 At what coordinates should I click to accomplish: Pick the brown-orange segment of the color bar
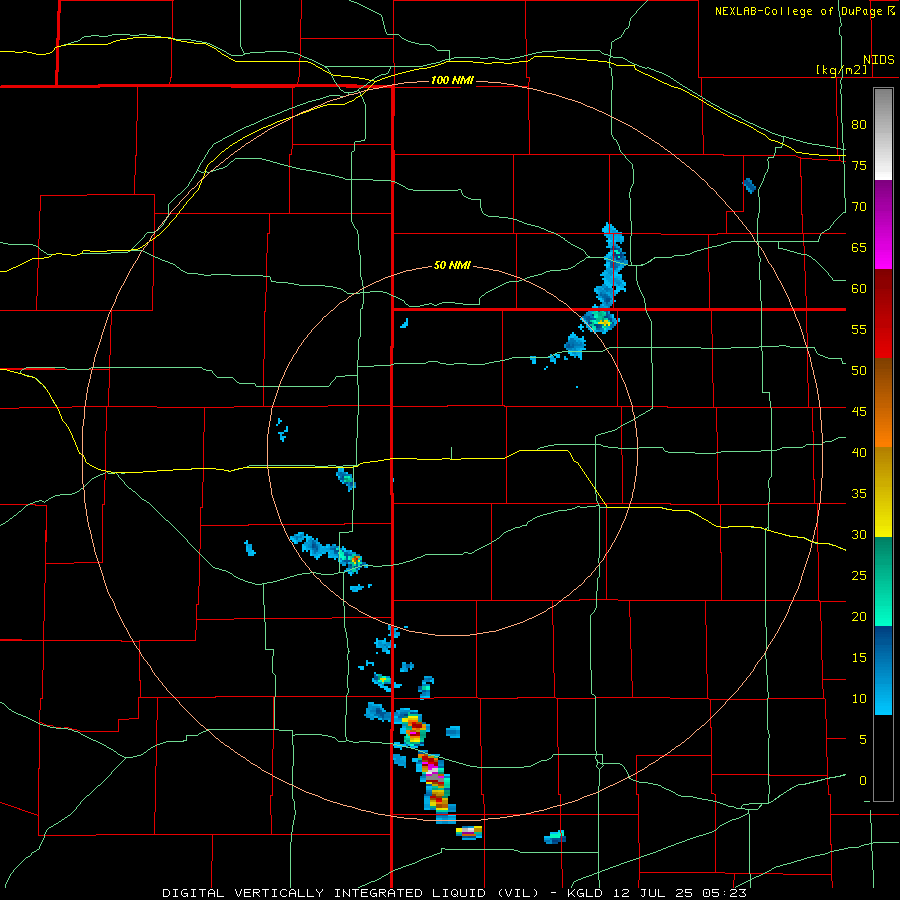[x=883, y=402]
